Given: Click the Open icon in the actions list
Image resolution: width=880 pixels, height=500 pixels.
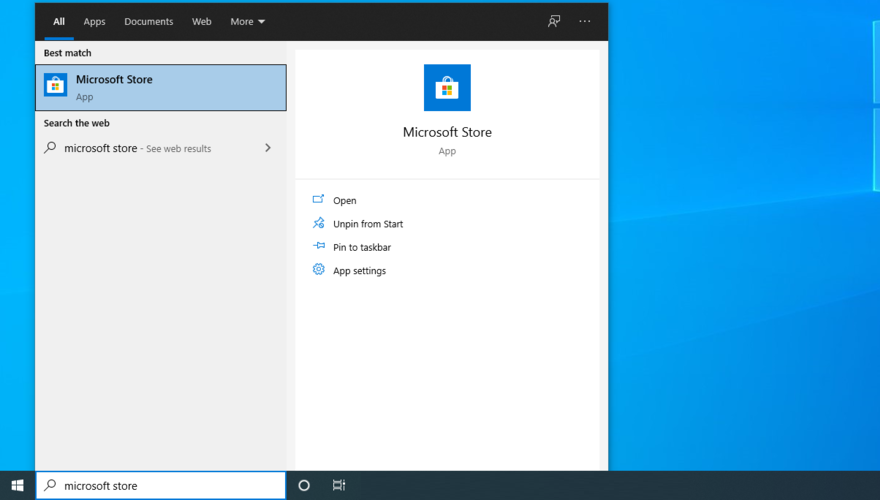Looking at the screenshot, I should coord(318,200).
